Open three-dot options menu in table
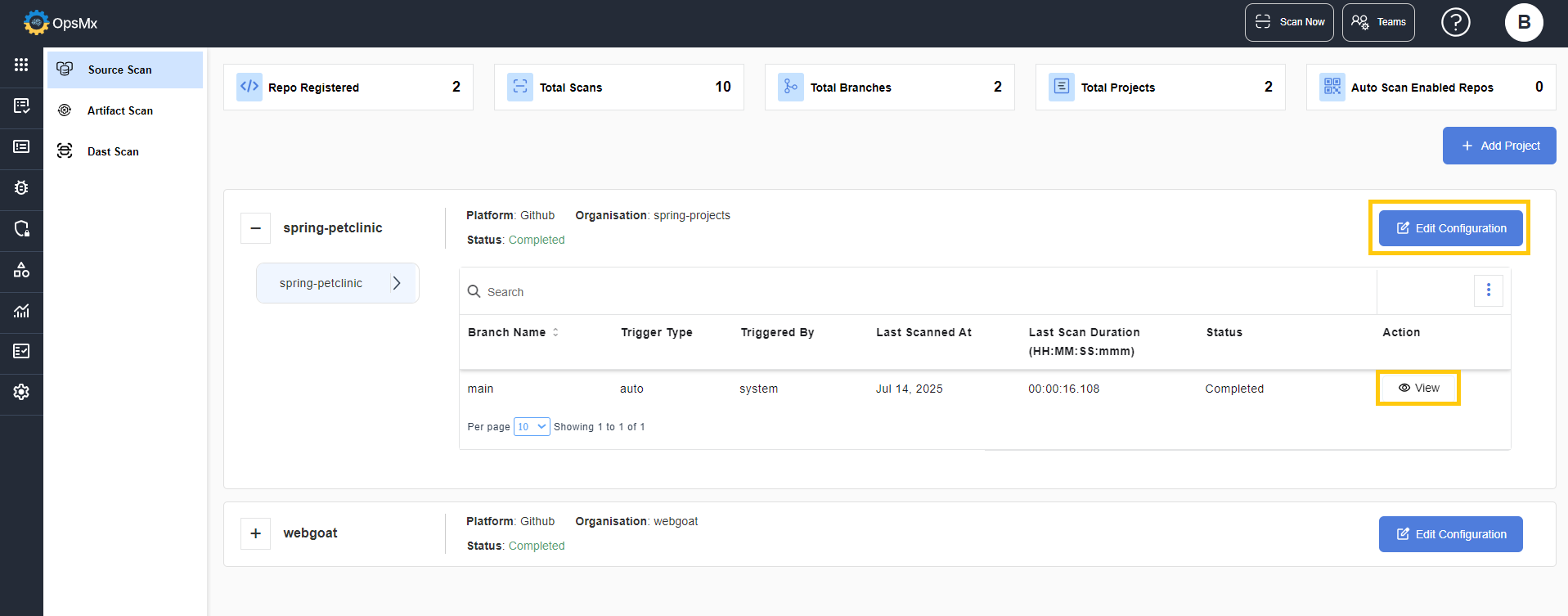 1488,290
